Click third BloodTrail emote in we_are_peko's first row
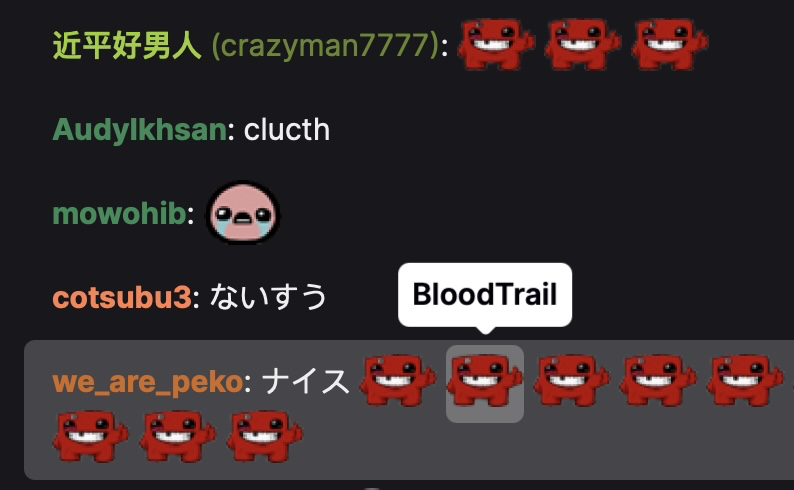The image size is (794, 490). (x=571, y=380)
